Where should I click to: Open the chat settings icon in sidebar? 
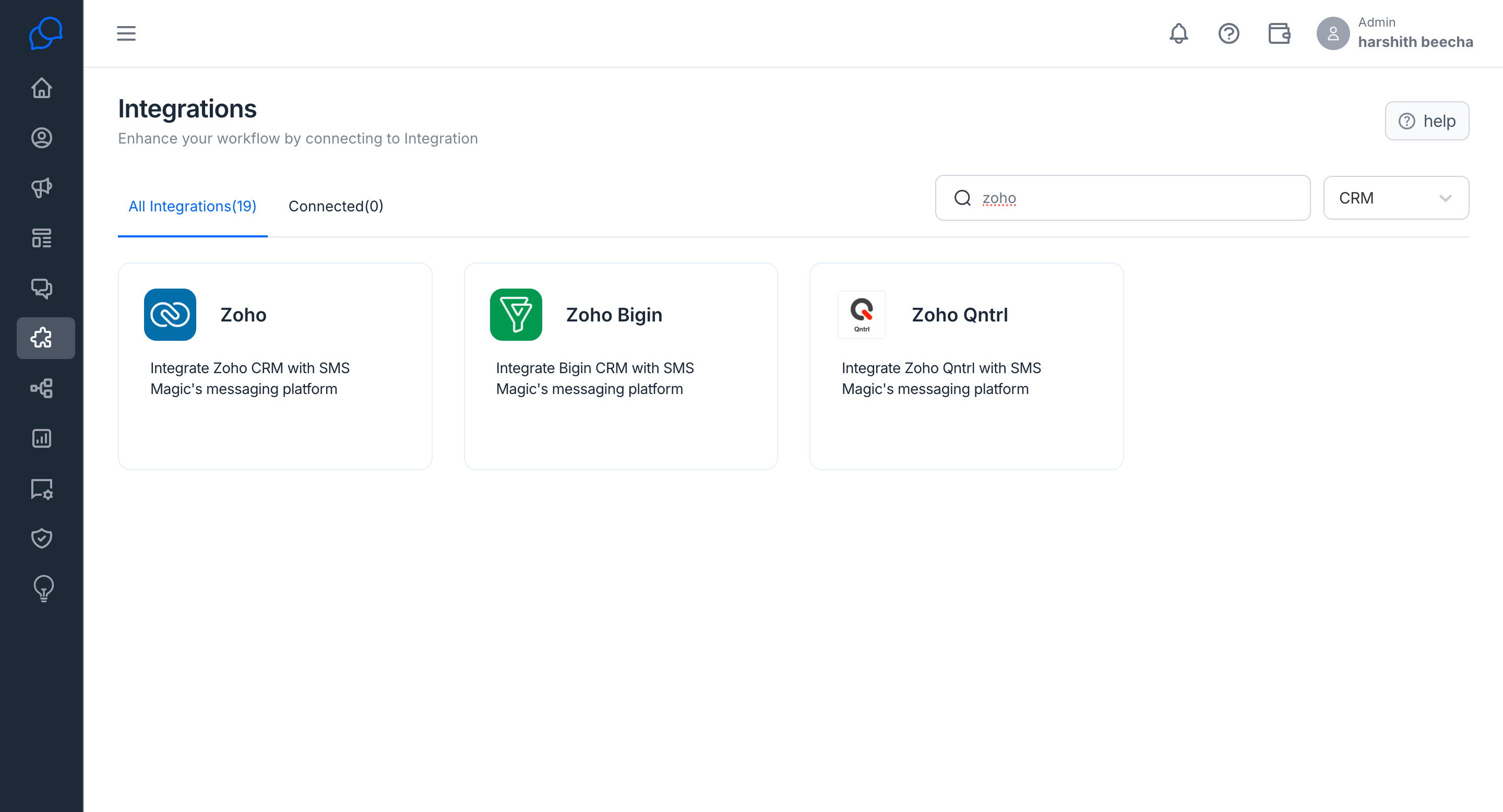coord(41,489)
